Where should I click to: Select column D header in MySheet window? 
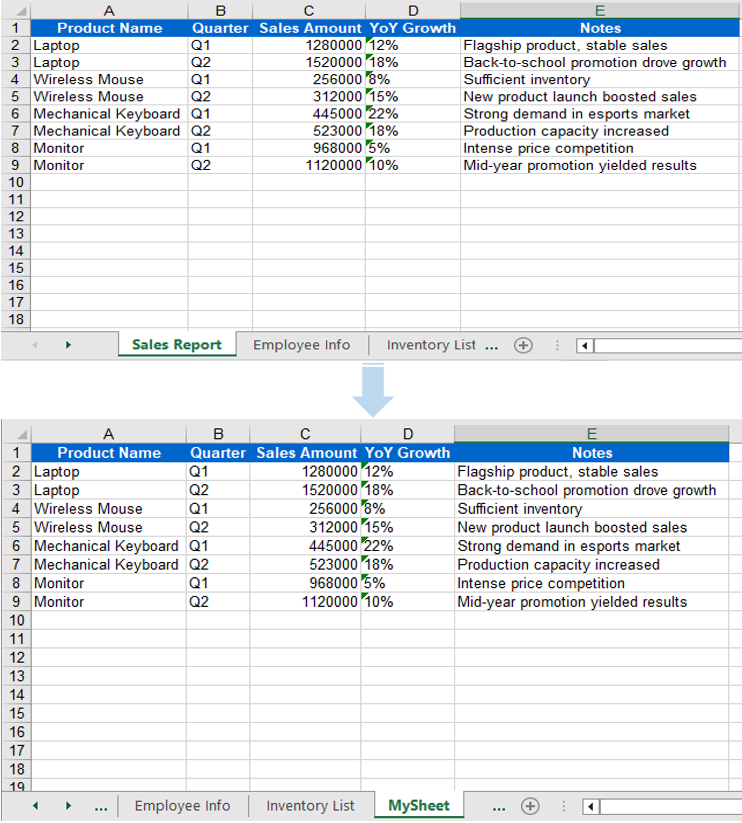pyautogui.click(x=408, y=434)
